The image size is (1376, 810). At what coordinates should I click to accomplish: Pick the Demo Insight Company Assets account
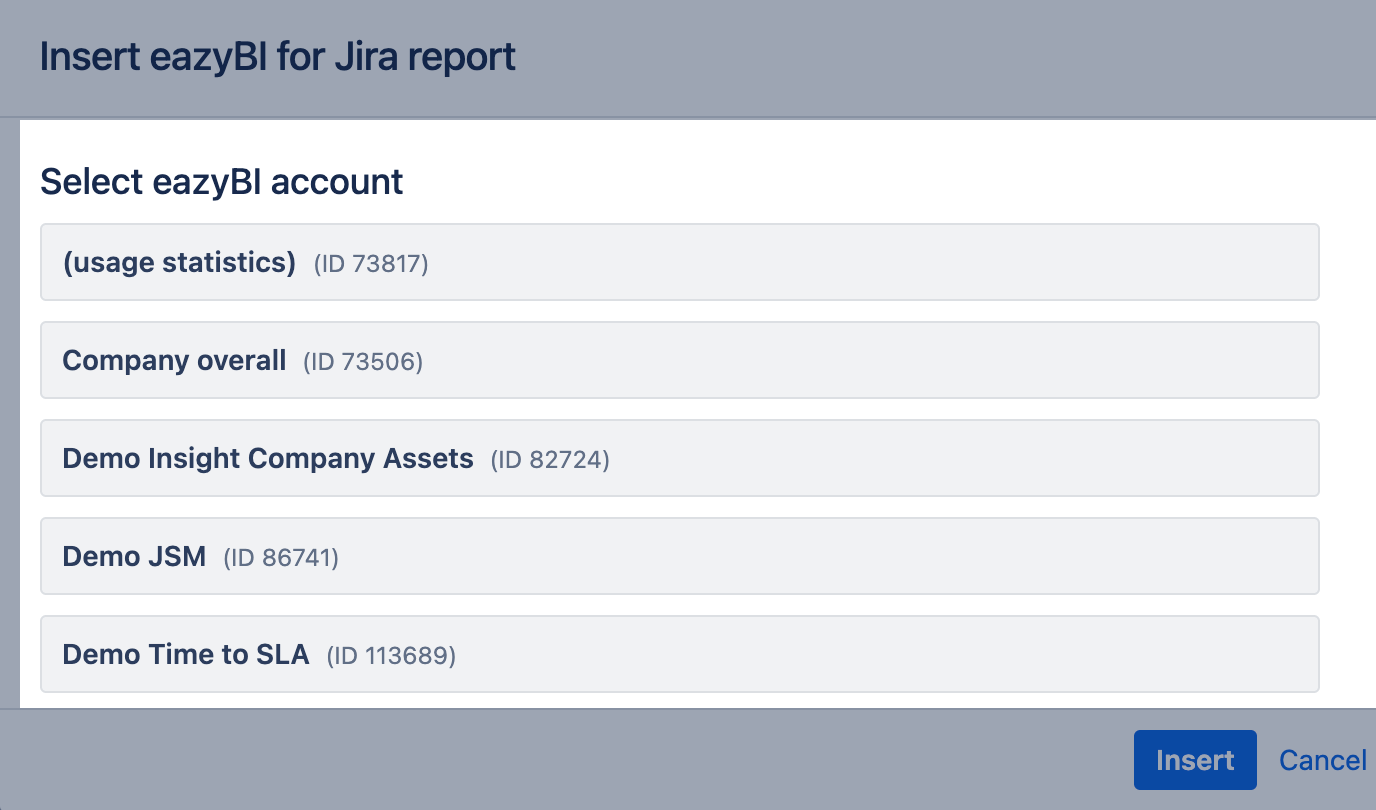click(x=680, y=458)
